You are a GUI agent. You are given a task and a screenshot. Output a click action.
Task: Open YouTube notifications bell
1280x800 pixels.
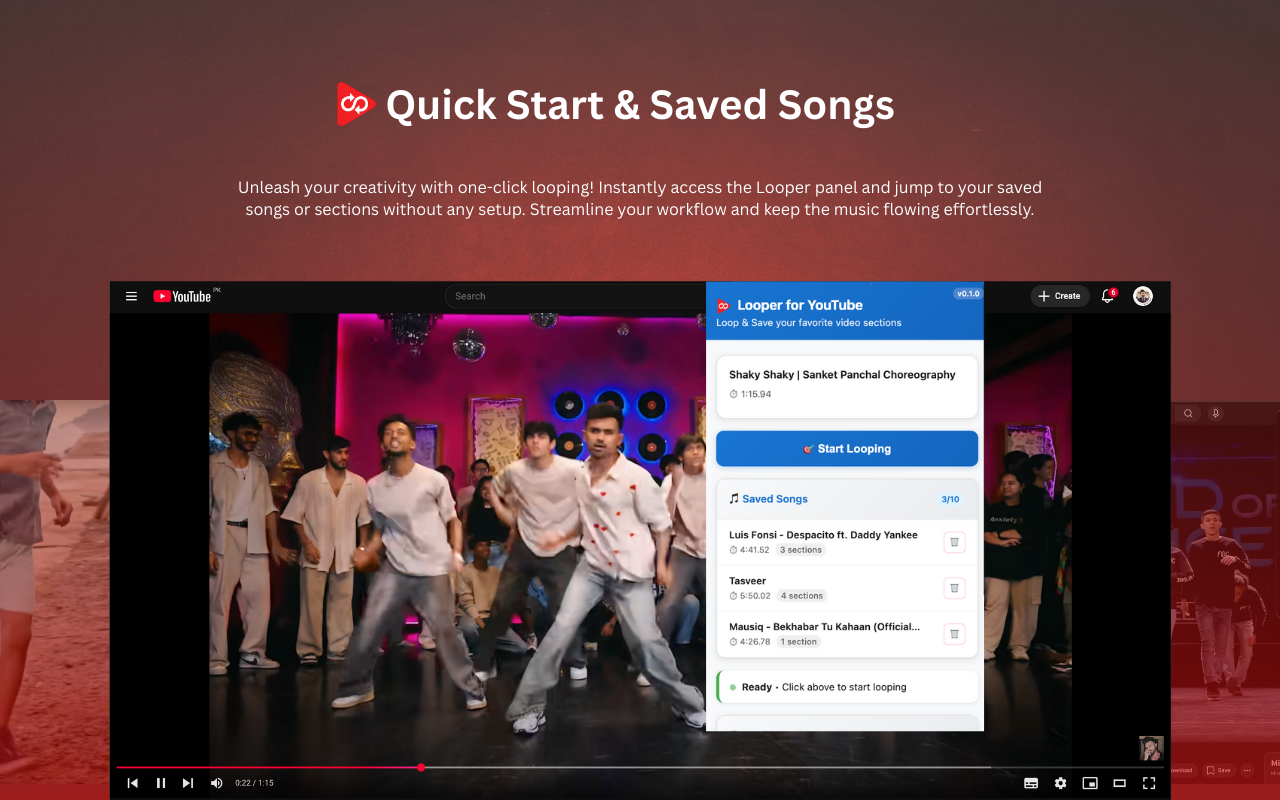pos(1106,295)
